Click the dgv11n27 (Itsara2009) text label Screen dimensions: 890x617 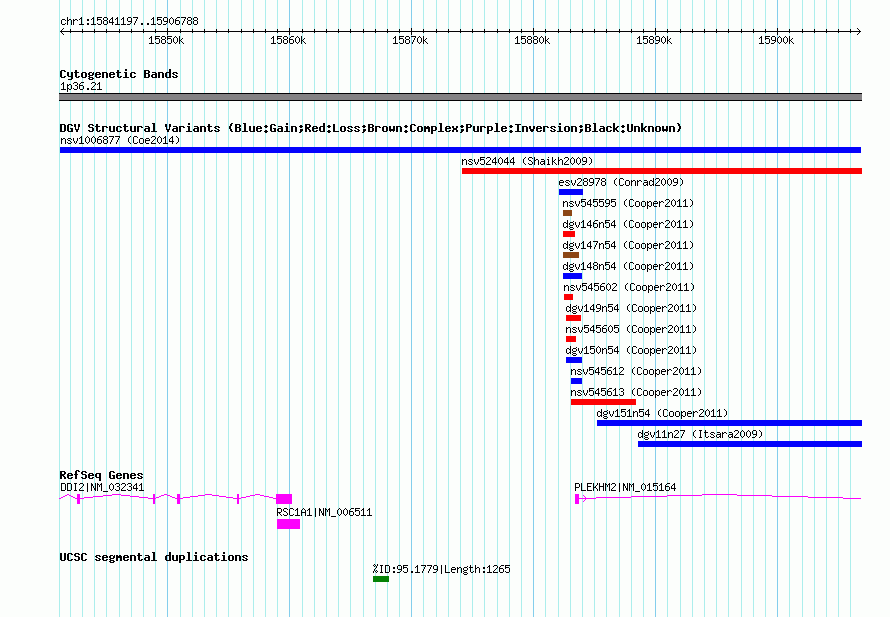click(x=700, y=434)
